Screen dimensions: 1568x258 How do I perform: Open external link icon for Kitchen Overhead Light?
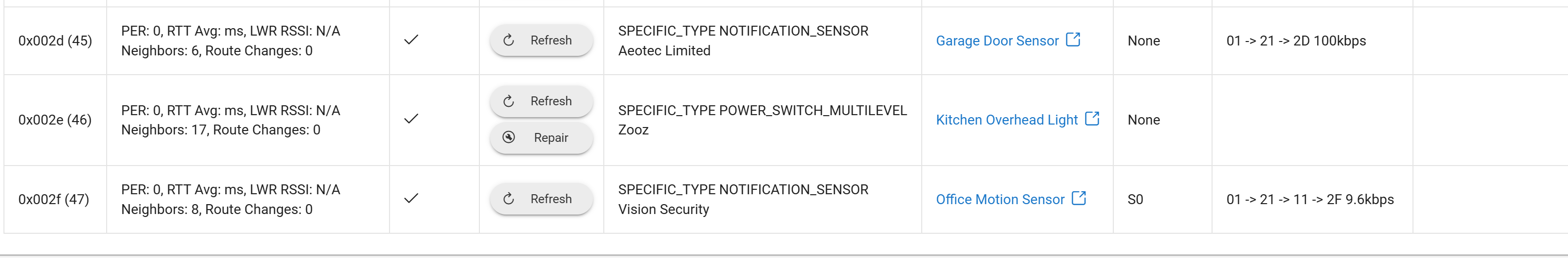point(1092,119)
